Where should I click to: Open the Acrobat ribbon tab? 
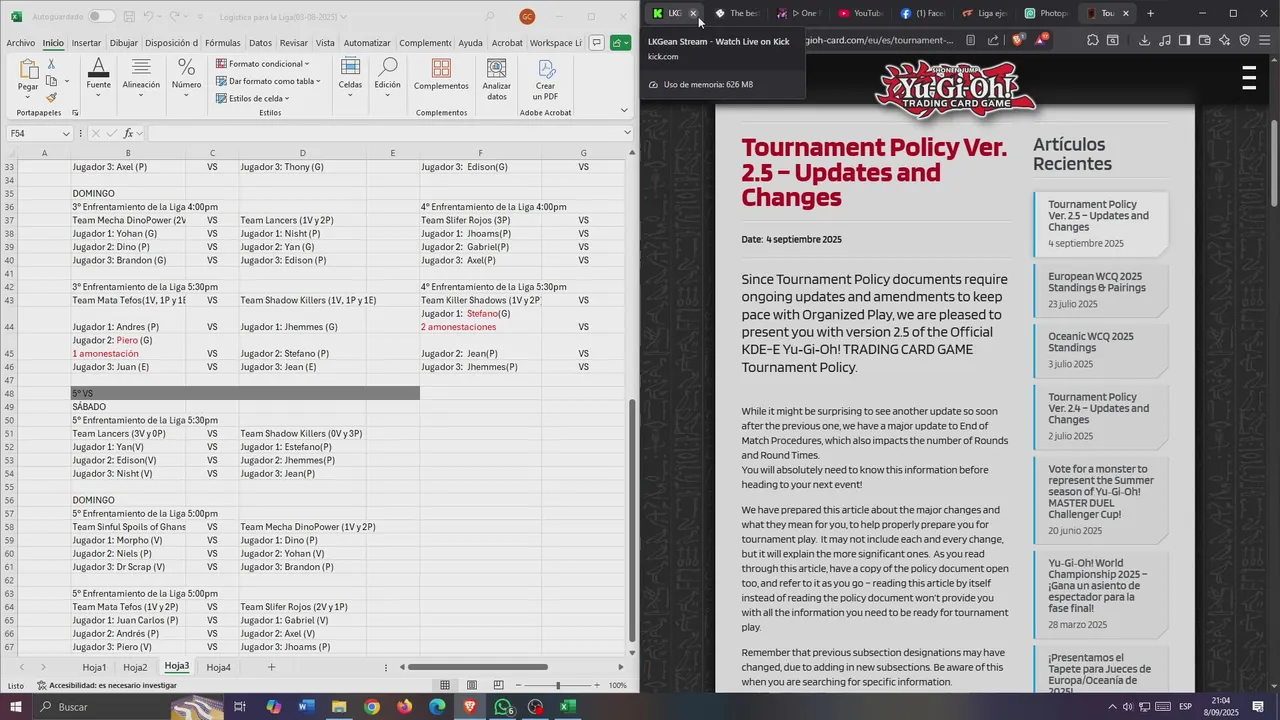507,43
